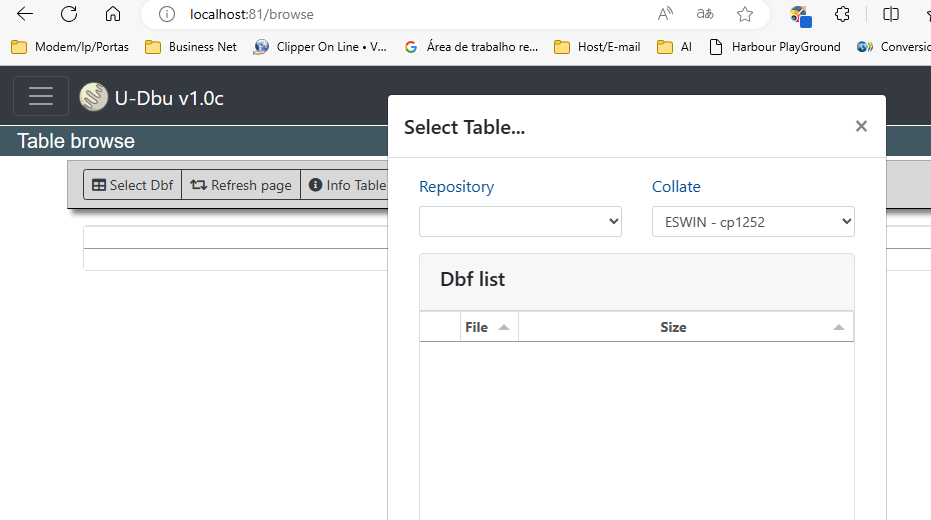This screenshot has width=931, height=520.
Task: Expand the Repository dropdown
Action: click(520, 222)
